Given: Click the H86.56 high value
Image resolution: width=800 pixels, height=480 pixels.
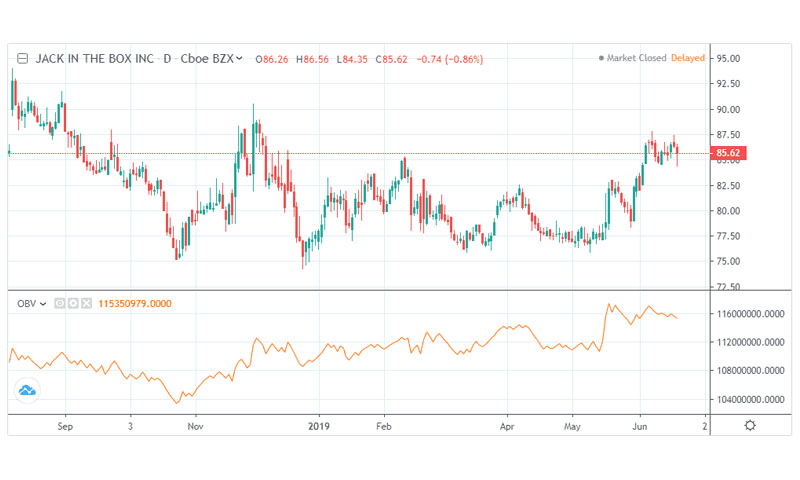Looking at the screenshot, I should [312, 59].
